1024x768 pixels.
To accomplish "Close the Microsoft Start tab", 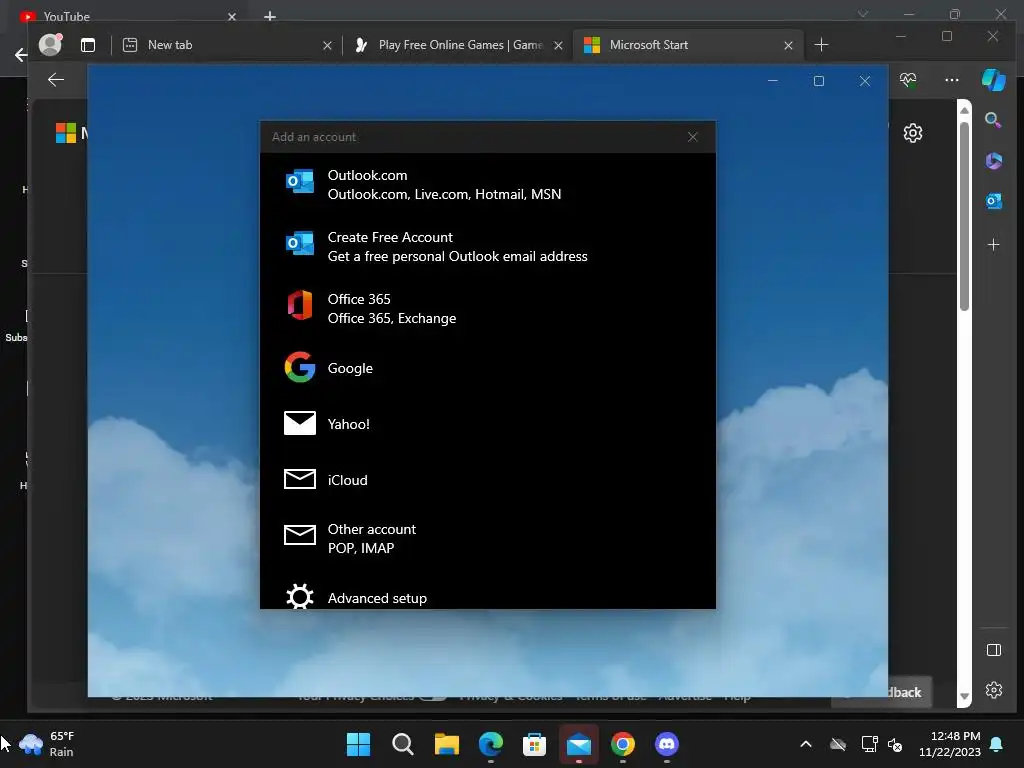I will click(788, 45).
